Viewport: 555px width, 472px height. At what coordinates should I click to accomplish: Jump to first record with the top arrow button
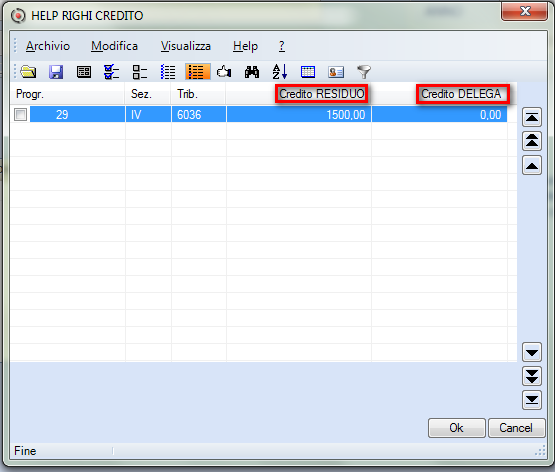pos(532,117)
